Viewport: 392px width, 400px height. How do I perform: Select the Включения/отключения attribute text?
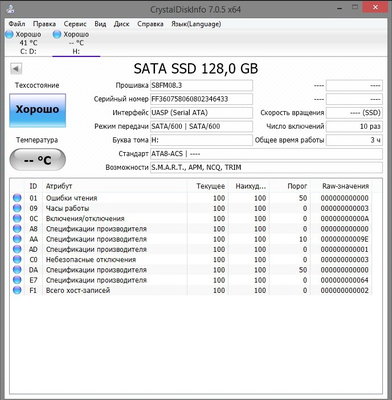tap(85, 219)
